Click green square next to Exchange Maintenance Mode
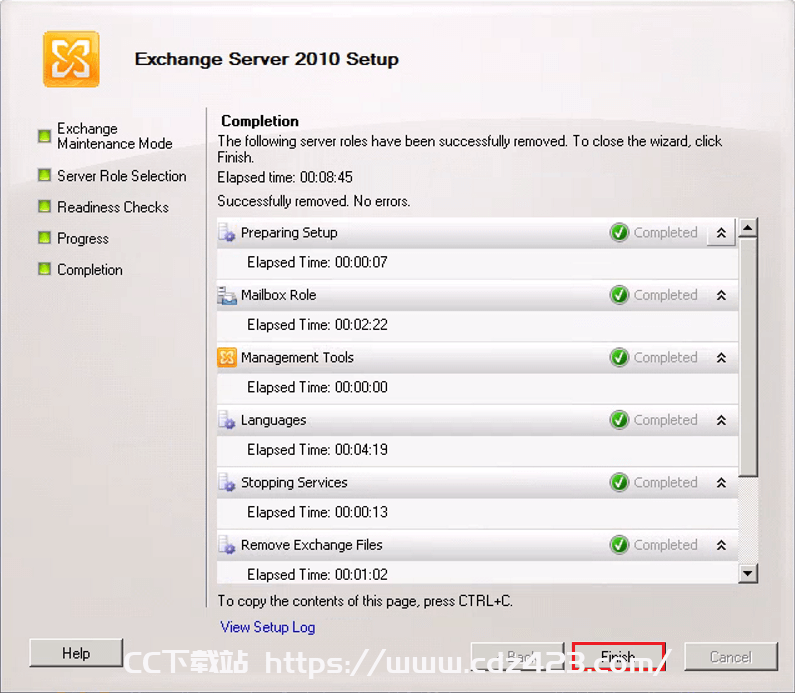Viewport: 795px width, 693px height. pyautogui.click(x=45, y=136)
